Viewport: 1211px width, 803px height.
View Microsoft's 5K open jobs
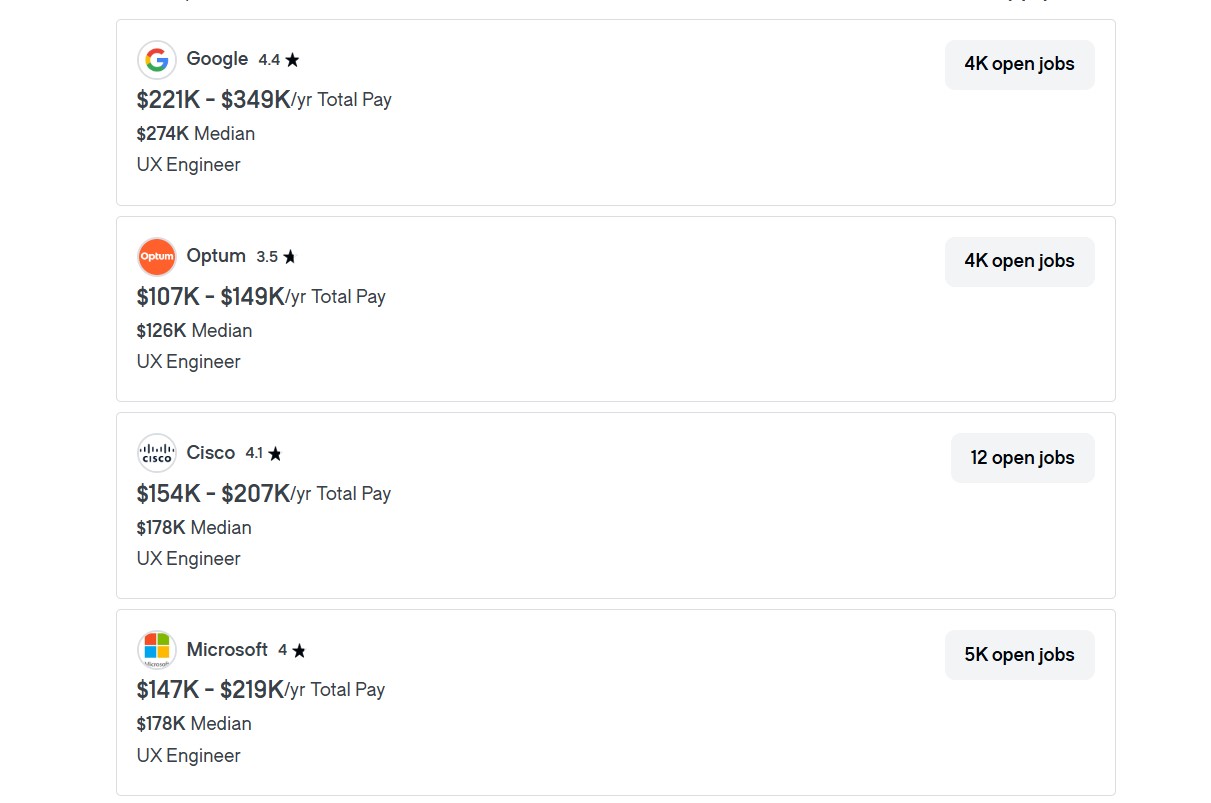[1019, 655]
